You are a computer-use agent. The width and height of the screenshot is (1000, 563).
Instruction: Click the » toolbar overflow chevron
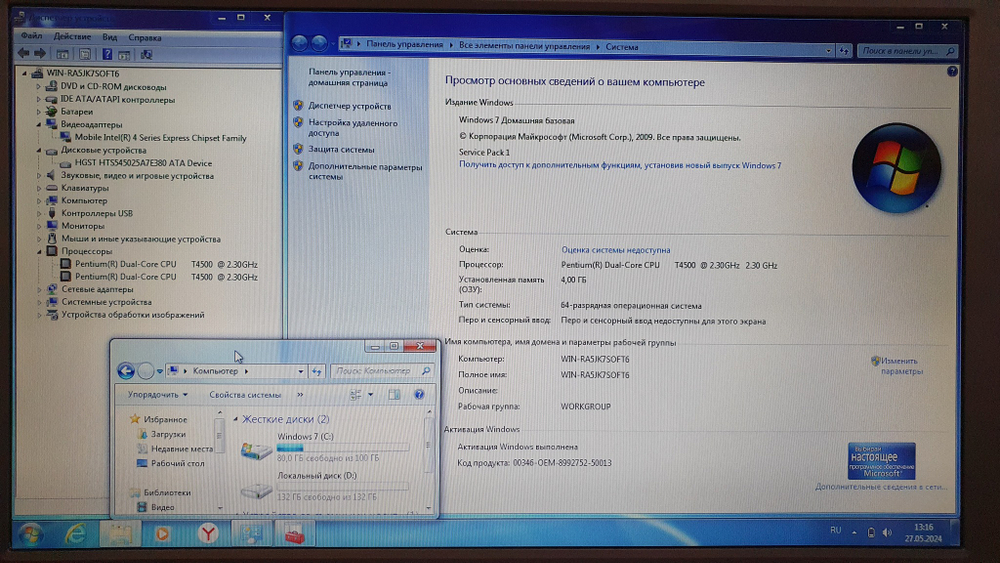[300, 395]
